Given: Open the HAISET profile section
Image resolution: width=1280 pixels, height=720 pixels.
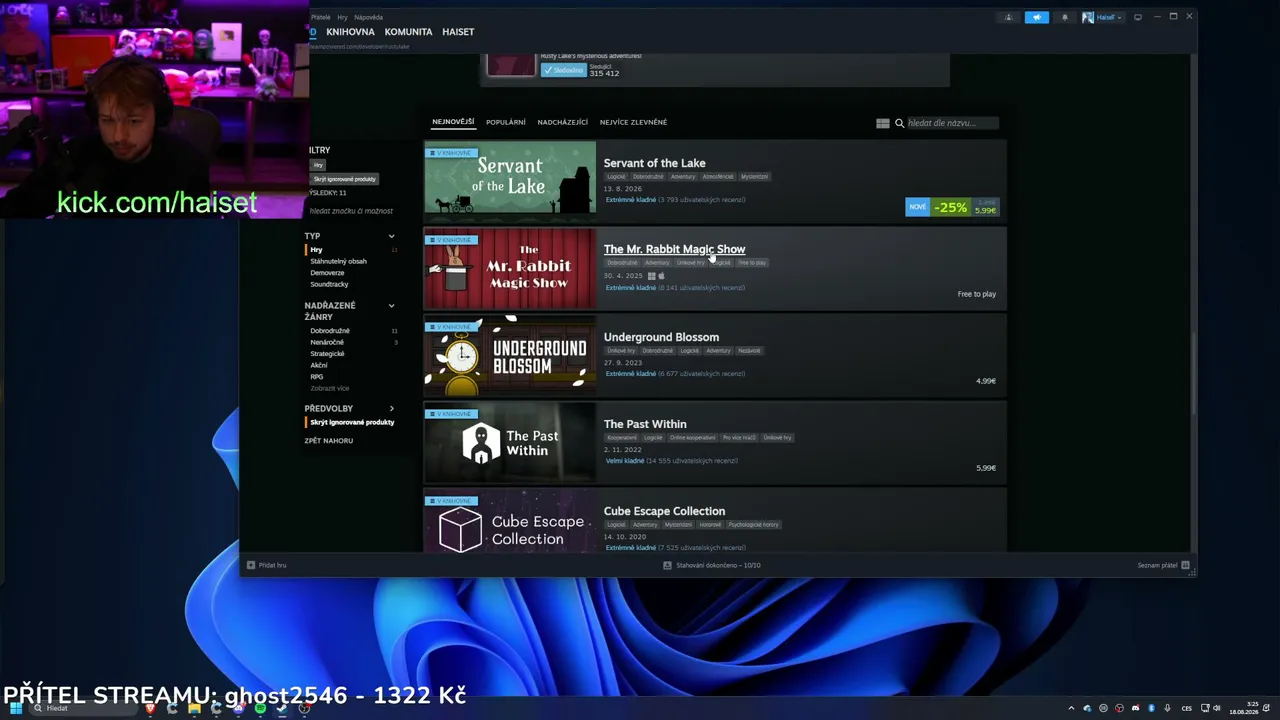Looking at the screenshot, I should tap(458, 32).
